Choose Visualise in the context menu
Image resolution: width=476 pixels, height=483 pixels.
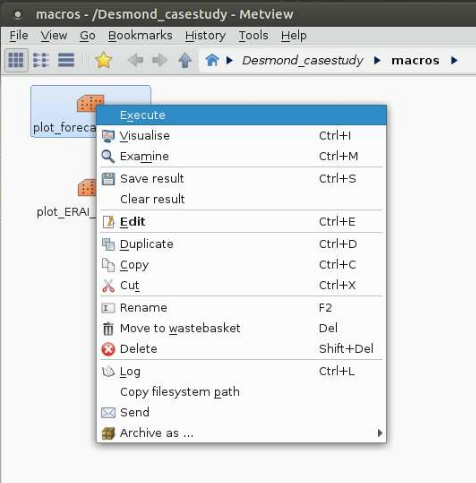(241, 136)
